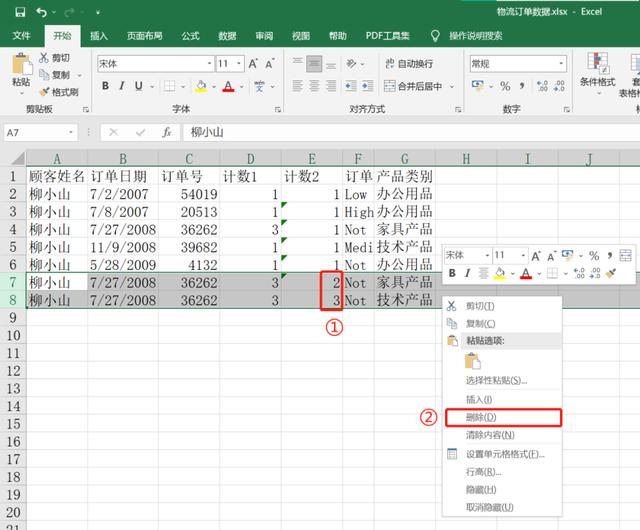Switch to the 插入 ribbon tab

click(99, 35)
